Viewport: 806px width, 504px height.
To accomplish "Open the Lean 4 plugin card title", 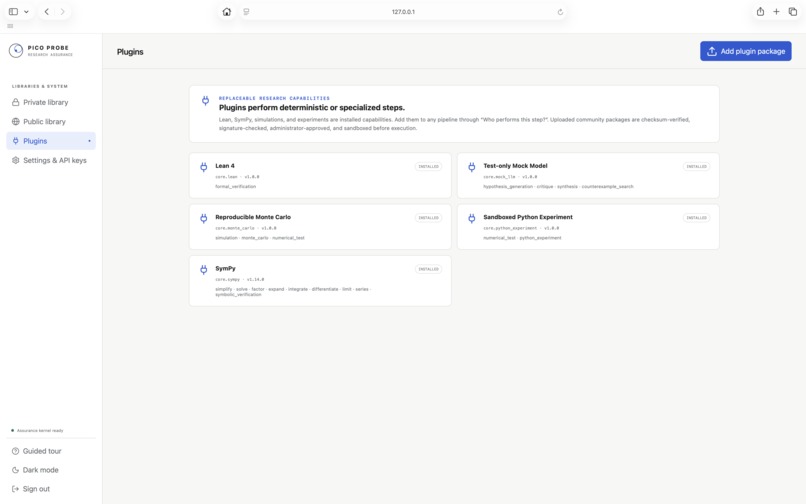I will coord(225,166).
